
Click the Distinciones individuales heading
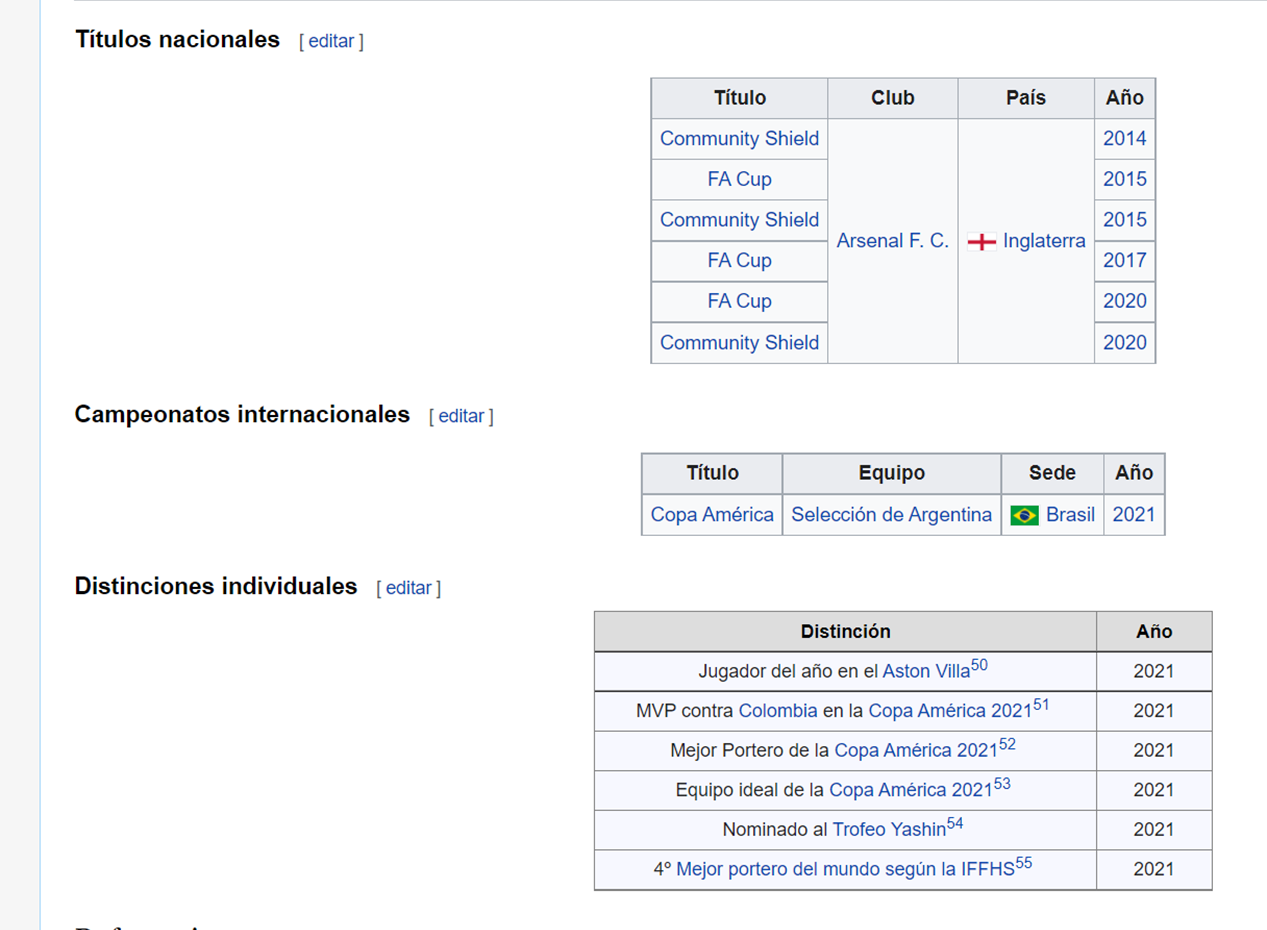tap(216, 586)
